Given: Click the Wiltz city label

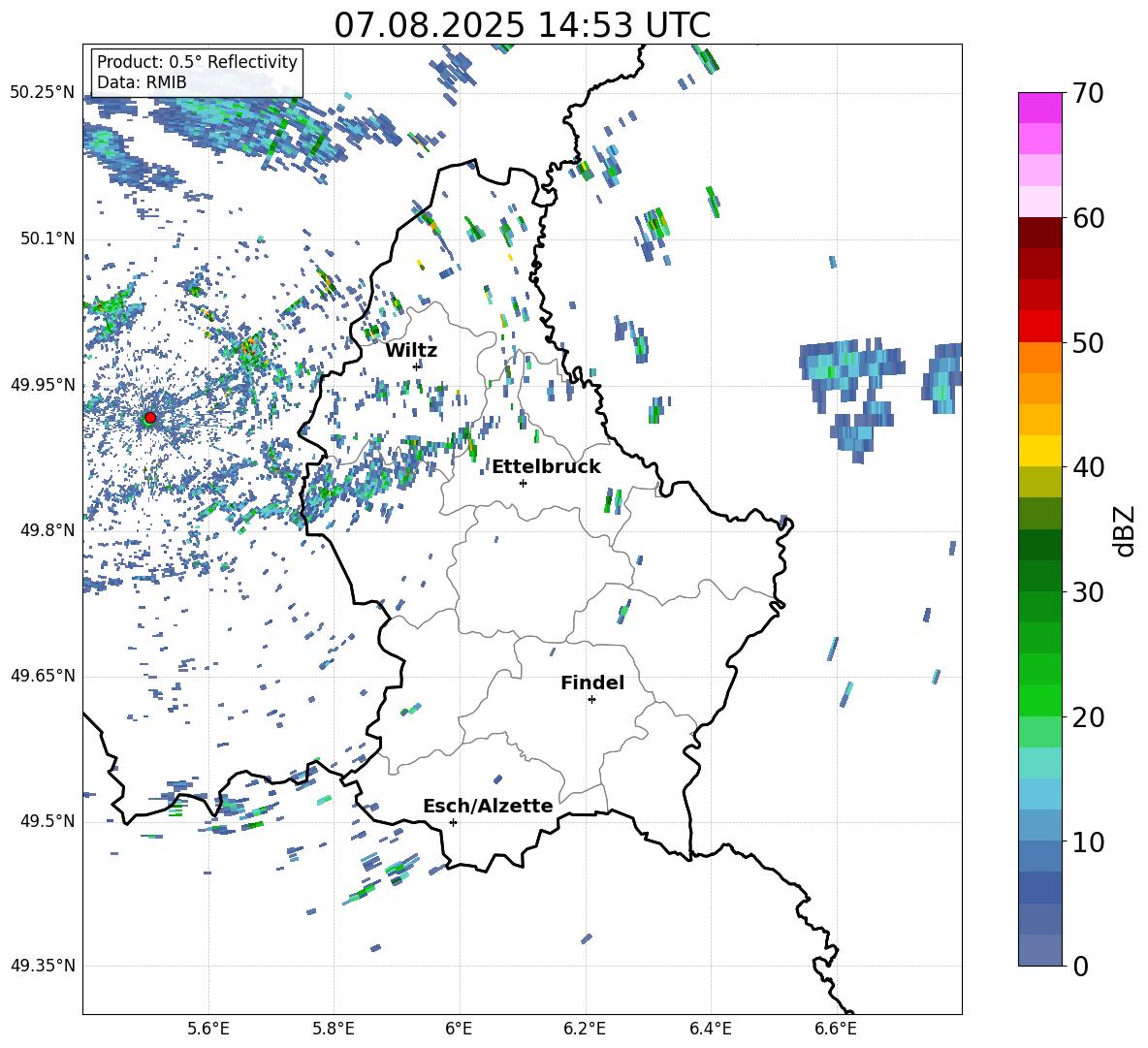Looking at the screenshot, I should 411,351.
